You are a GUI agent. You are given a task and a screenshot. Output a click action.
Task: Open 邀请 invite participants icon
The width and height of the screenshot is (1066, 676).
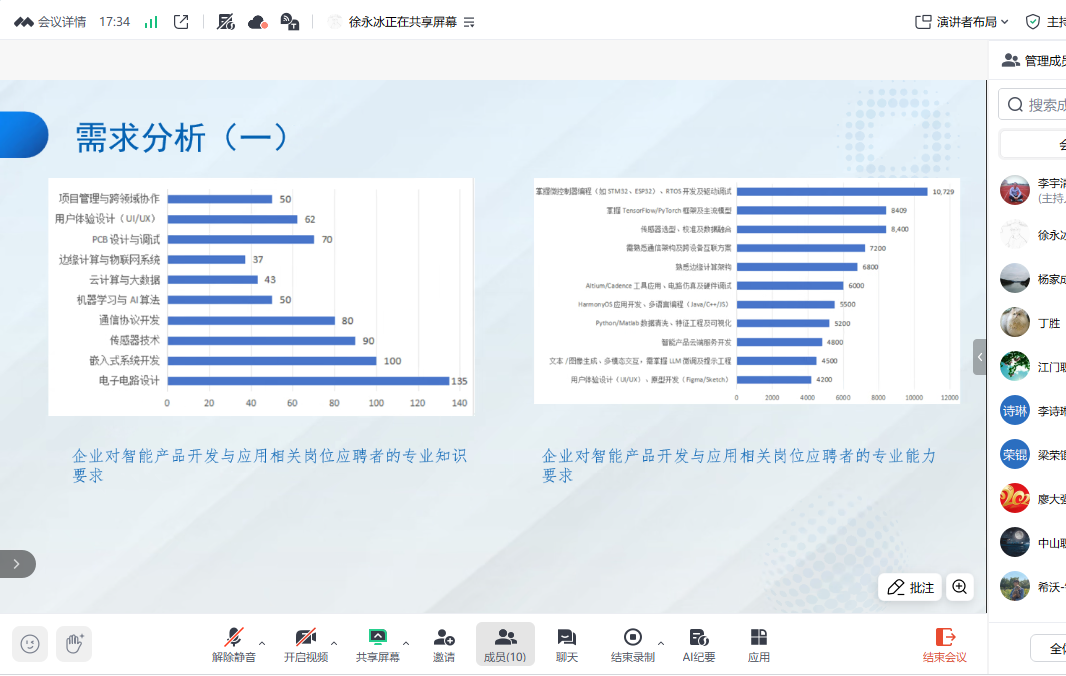(x=444, y=644)
